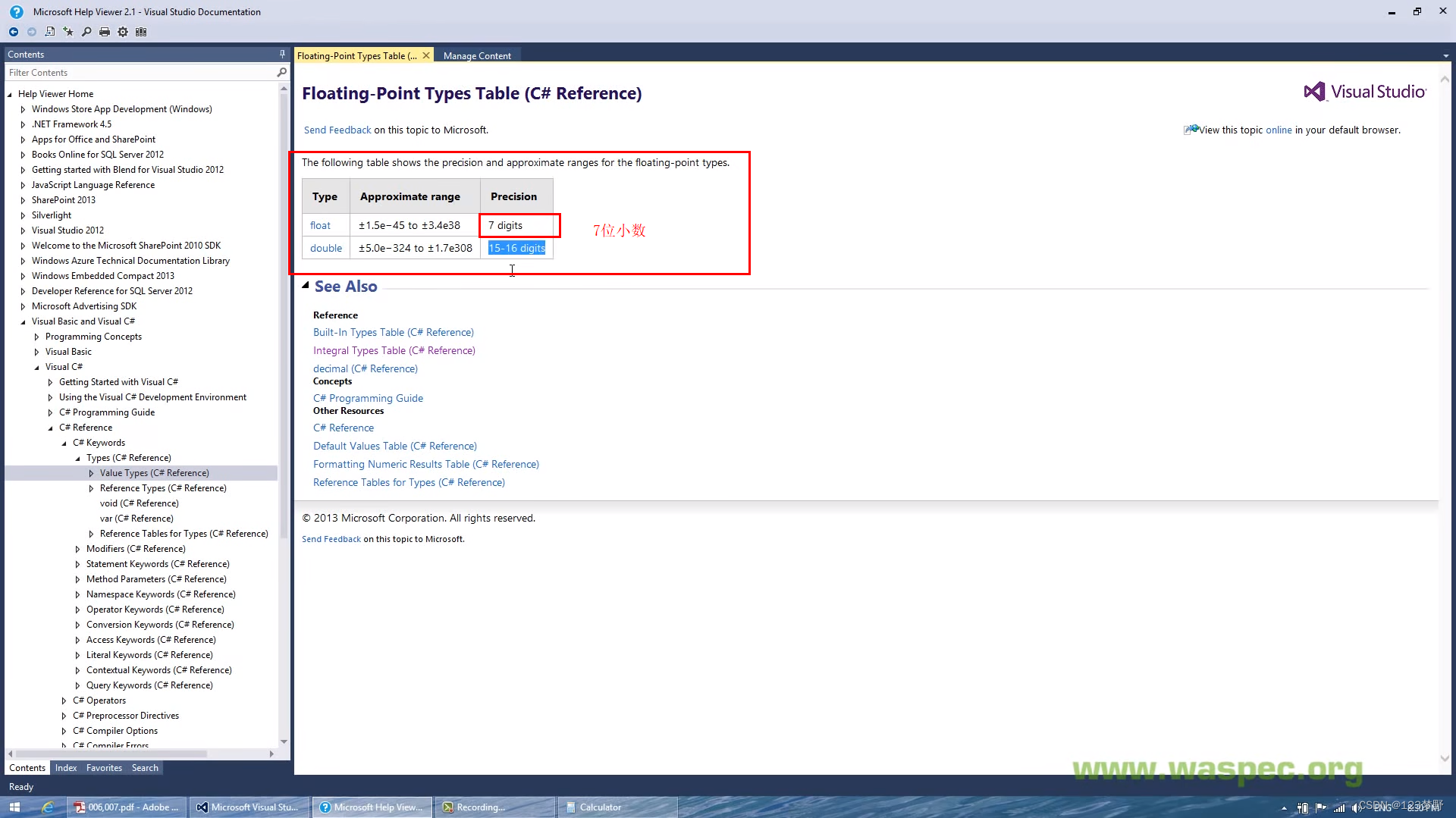1456x818 pixels.
Task: Open the Index bottom tab
Action: click(x=66, y=768)
